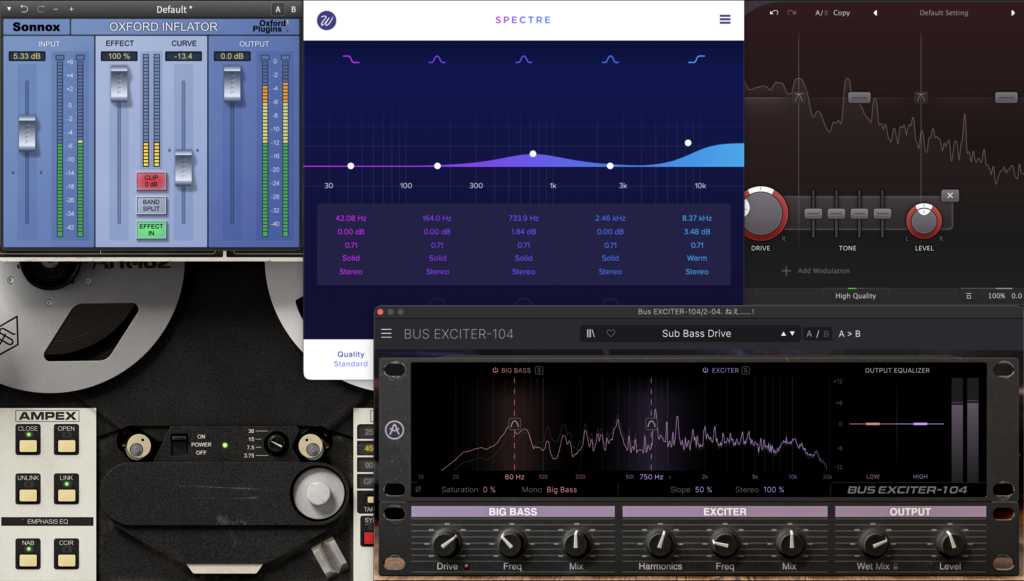Image resolution: width=1024 pixels, height=581 pixels.
Task: Toggle the BAND SPLIT button on Inflator
Action: (x=151, y=206)
